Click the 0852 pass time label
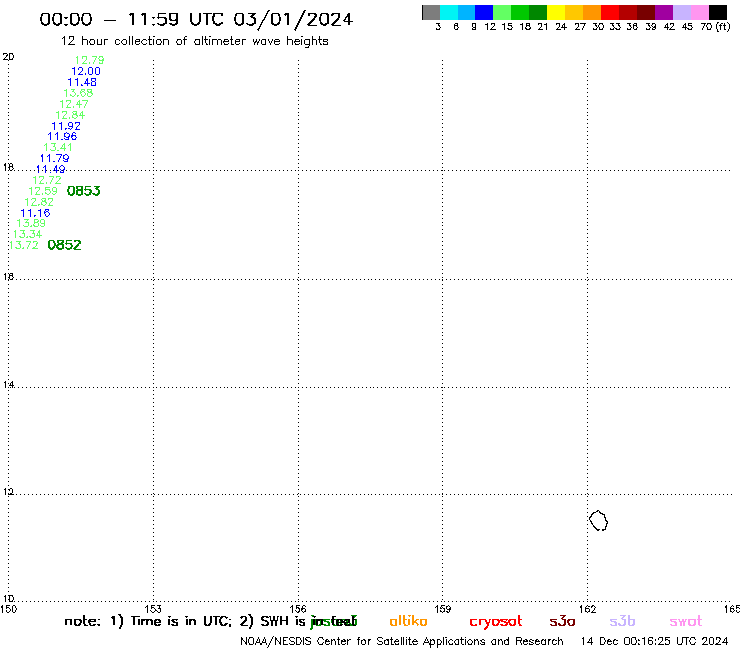 tap(65, 245)
